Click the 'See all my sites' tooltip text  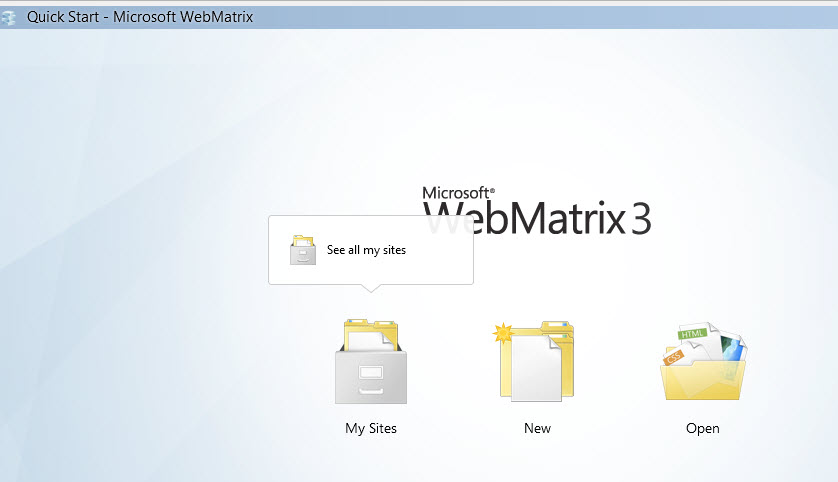366,250
